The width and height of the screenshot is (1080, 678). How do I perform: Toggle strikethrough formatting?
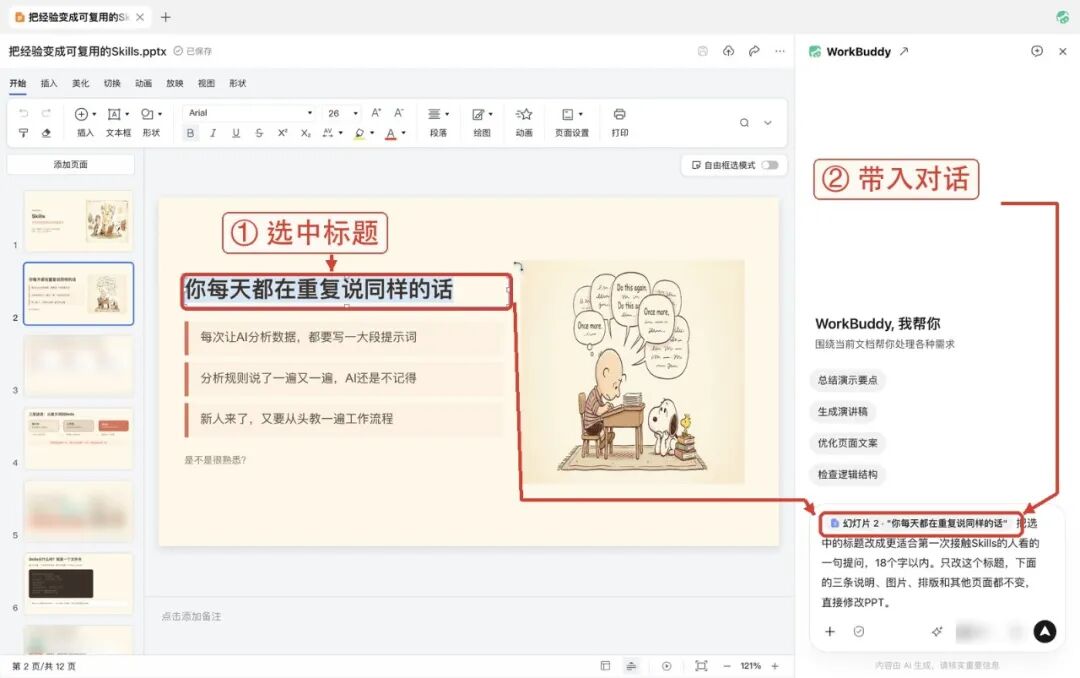[x=259, y=133]
